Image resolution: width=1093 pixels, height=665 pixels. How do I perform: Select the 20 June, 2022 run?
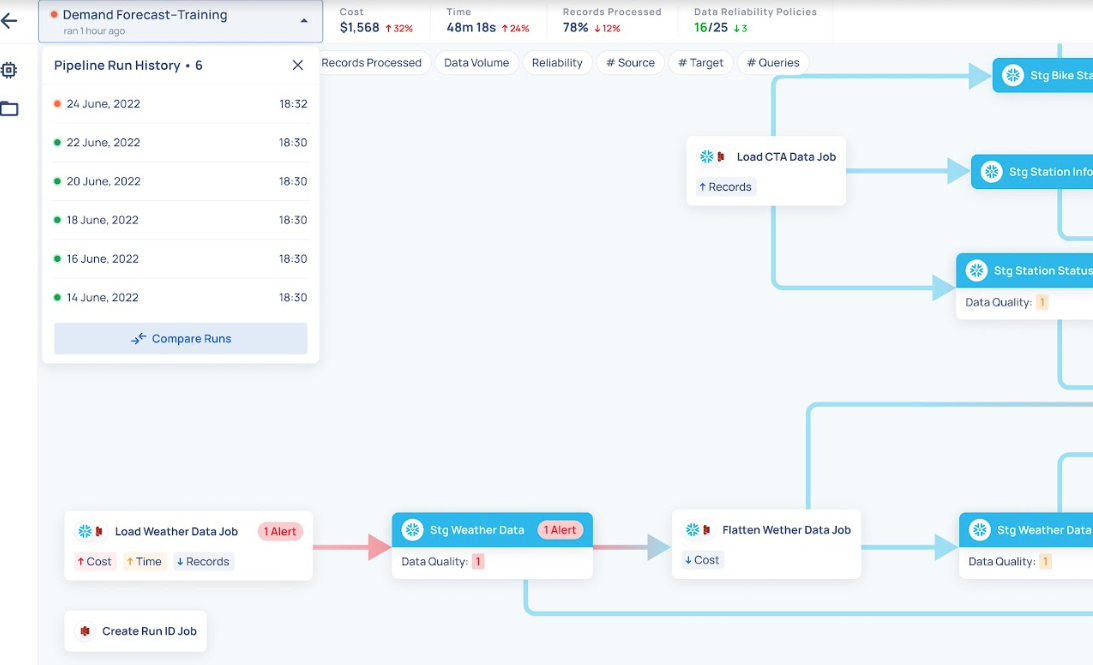[x=181, y=181]
